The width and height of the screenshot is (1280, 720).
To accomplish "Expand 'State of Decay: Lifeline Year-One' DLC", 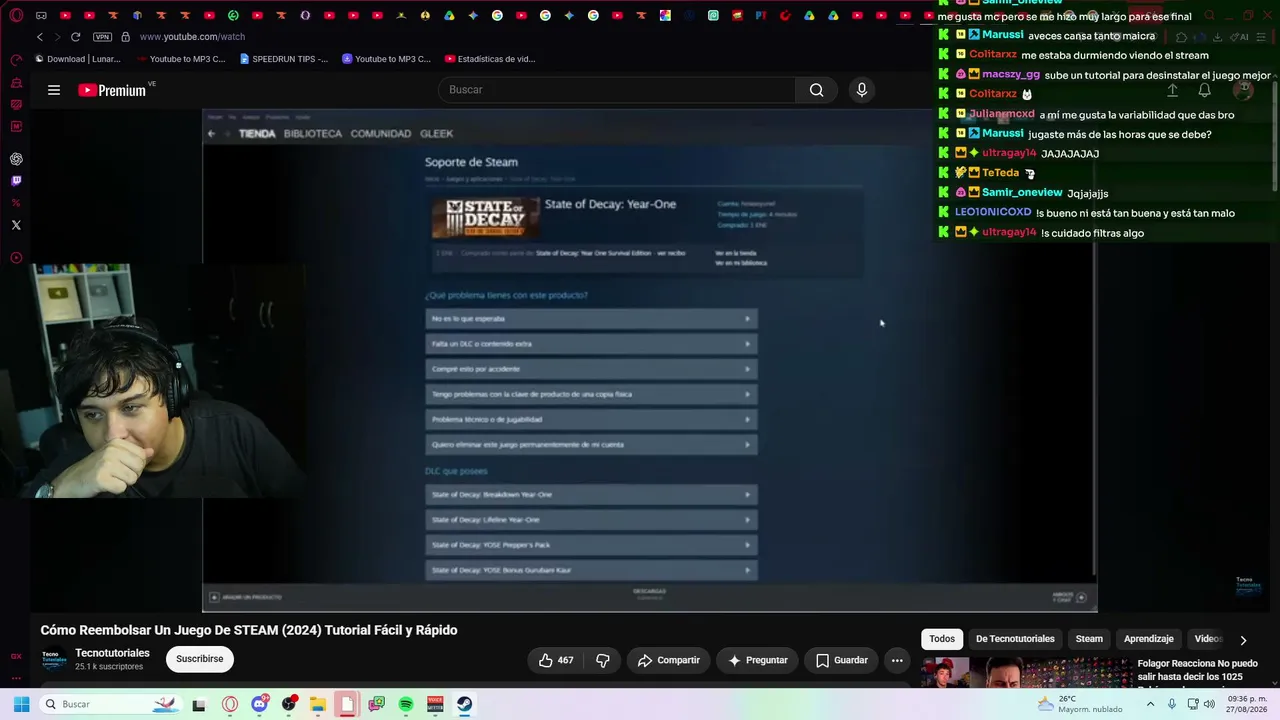I will pos(591,520).
